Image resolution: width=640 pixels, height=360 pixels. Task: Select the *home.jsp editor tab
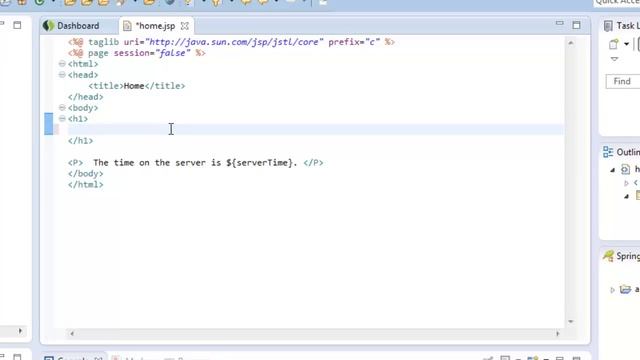click(155, 26)
